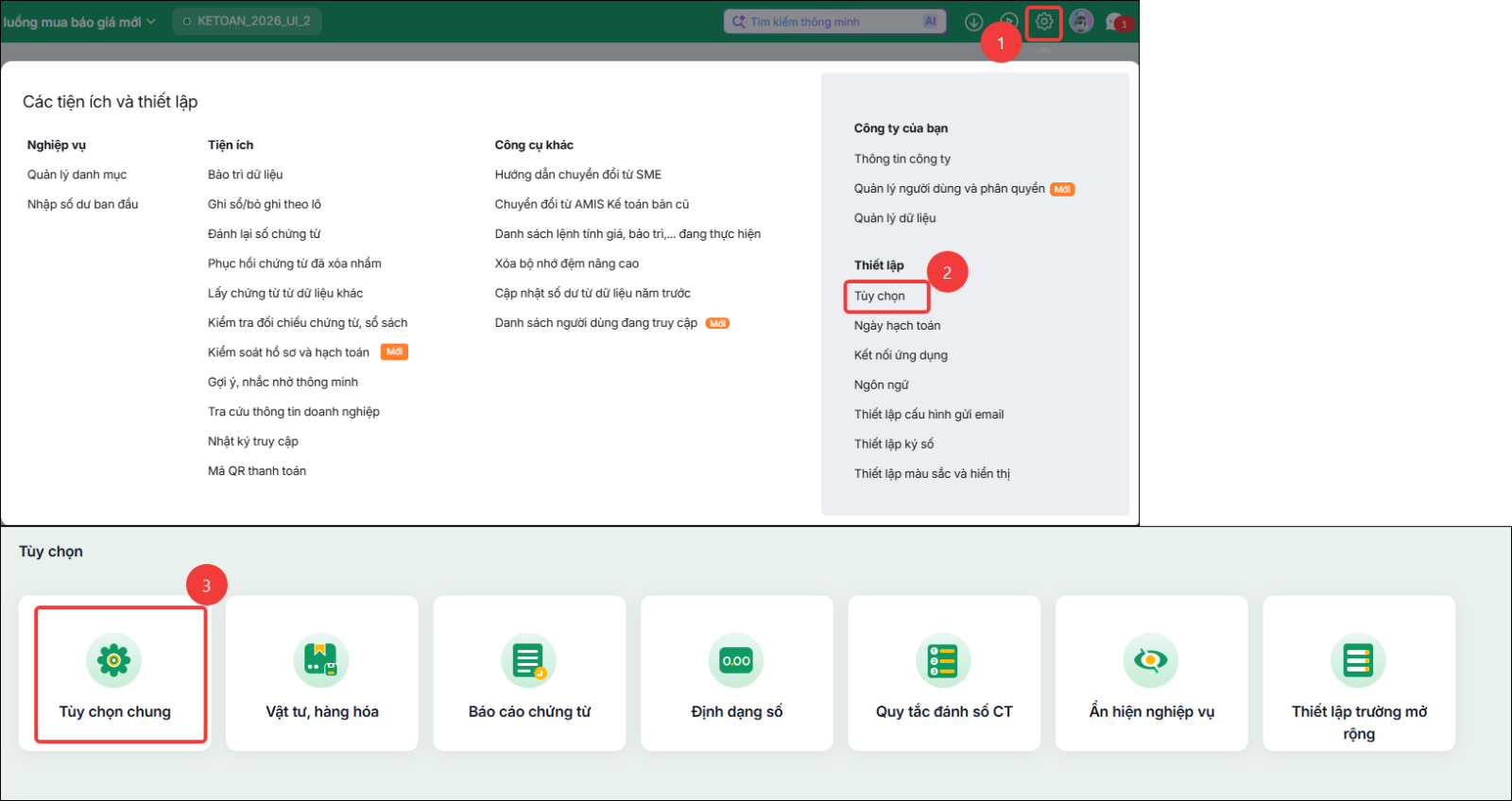The width and height of the screenshot is (1512, 801).
Task: Open Mã QR thanh toán
Action: (256, 470)
